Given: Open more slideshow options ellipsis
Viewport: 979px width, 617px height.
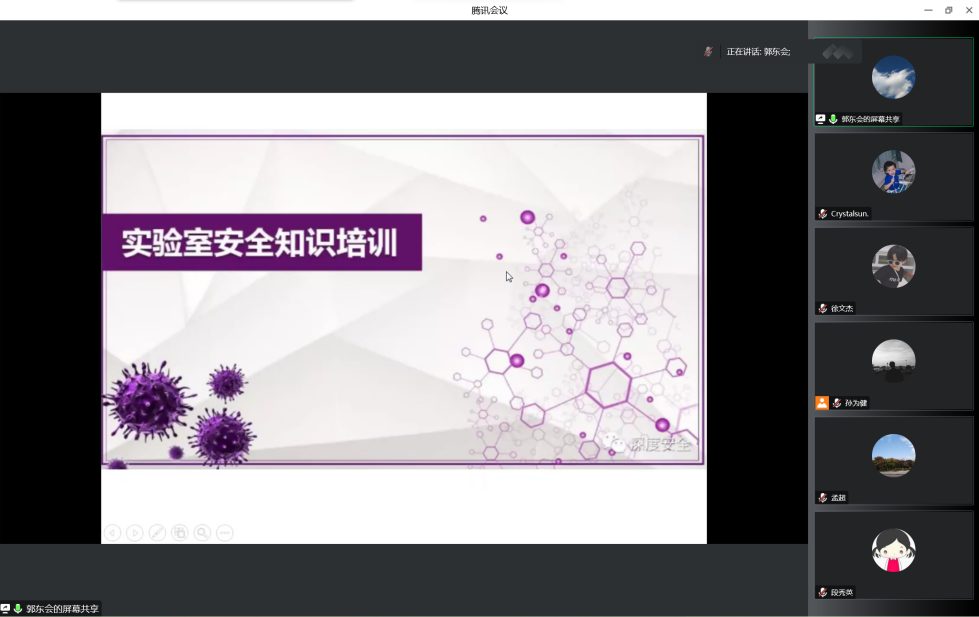Looking at the screenshot, I should (x=225, y=533).
